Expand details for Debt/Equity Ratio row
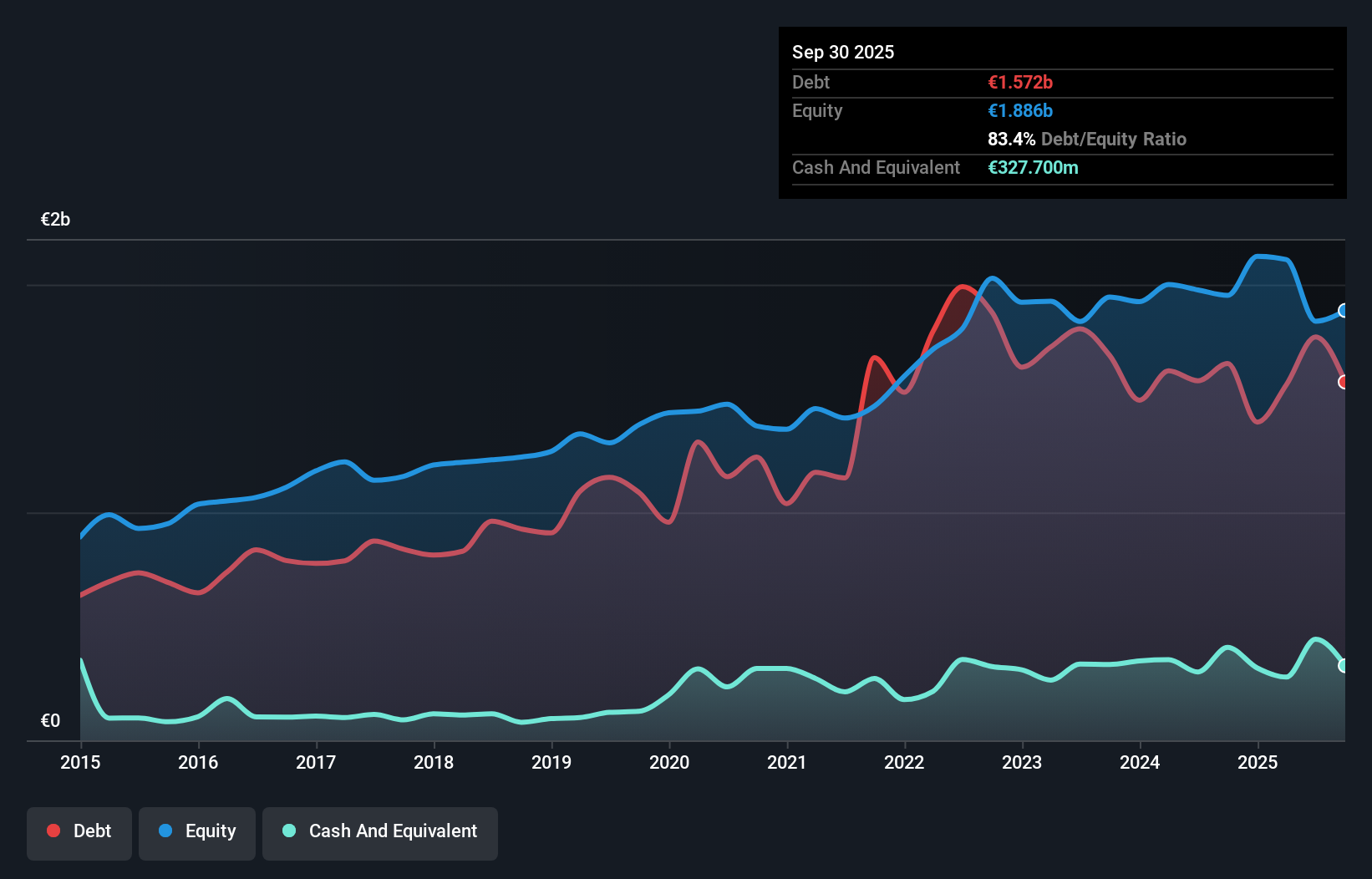The height and width of the screenshot is (879, 1372). coord(1087,139)
